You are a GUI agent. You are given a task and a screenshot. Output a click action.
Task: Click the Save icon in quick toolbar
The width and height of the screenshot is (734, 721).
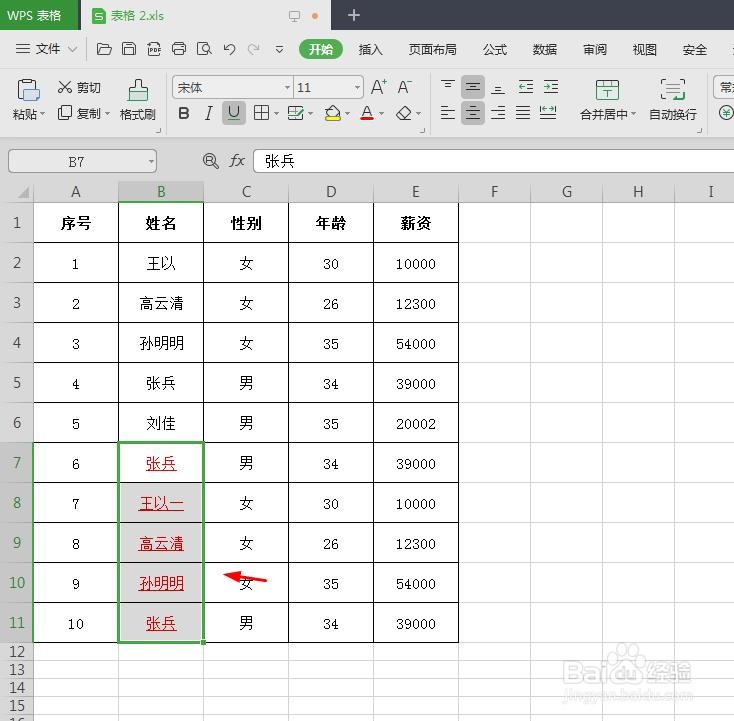tap(129, 49)
